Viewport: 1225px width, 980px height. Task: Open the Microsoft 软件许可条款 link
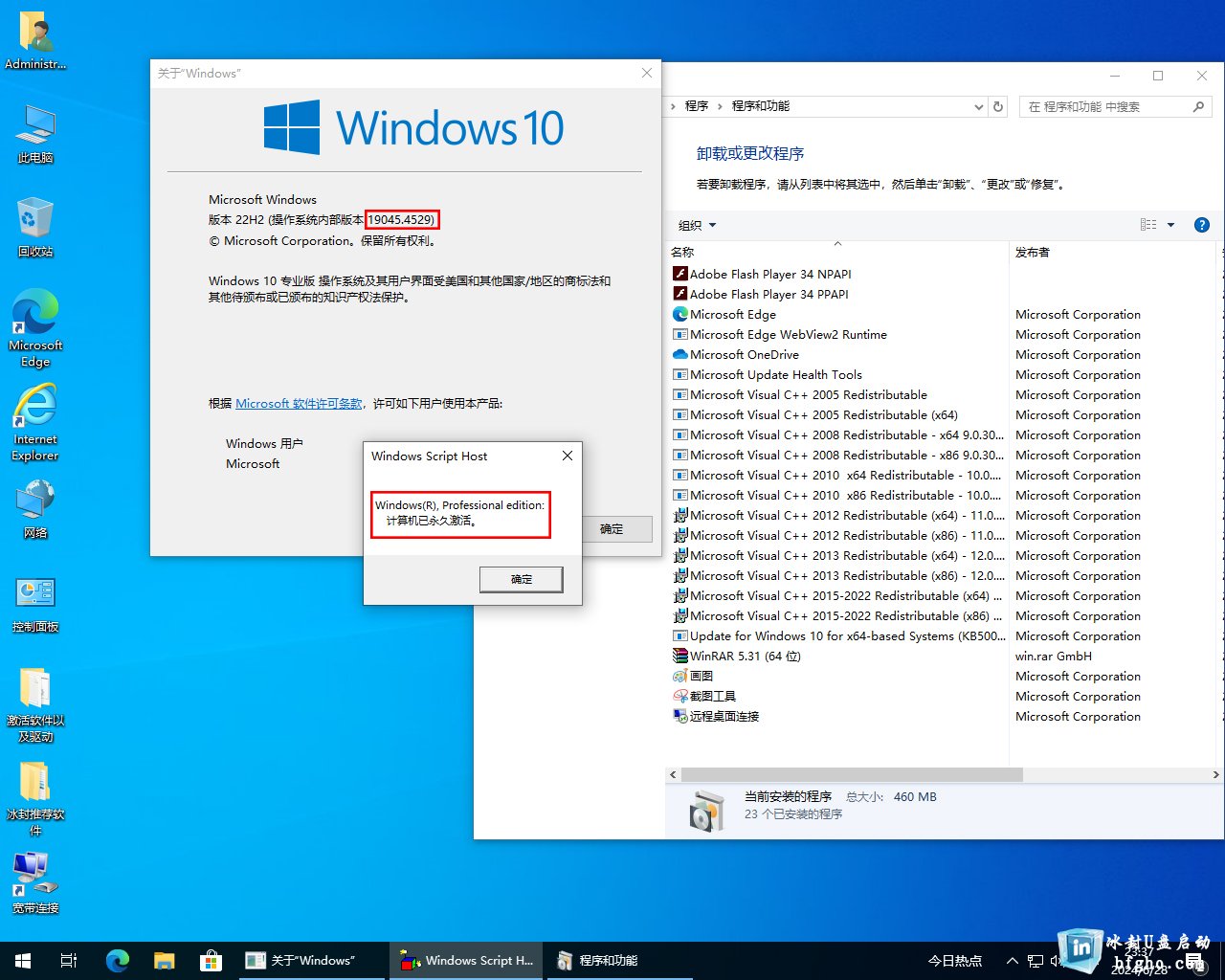point(299,404)
